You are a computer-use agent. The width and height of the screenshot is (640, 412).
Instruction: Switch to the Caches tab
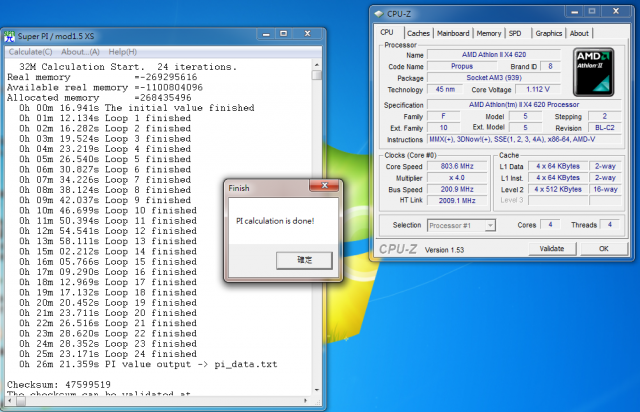[418, 33]
